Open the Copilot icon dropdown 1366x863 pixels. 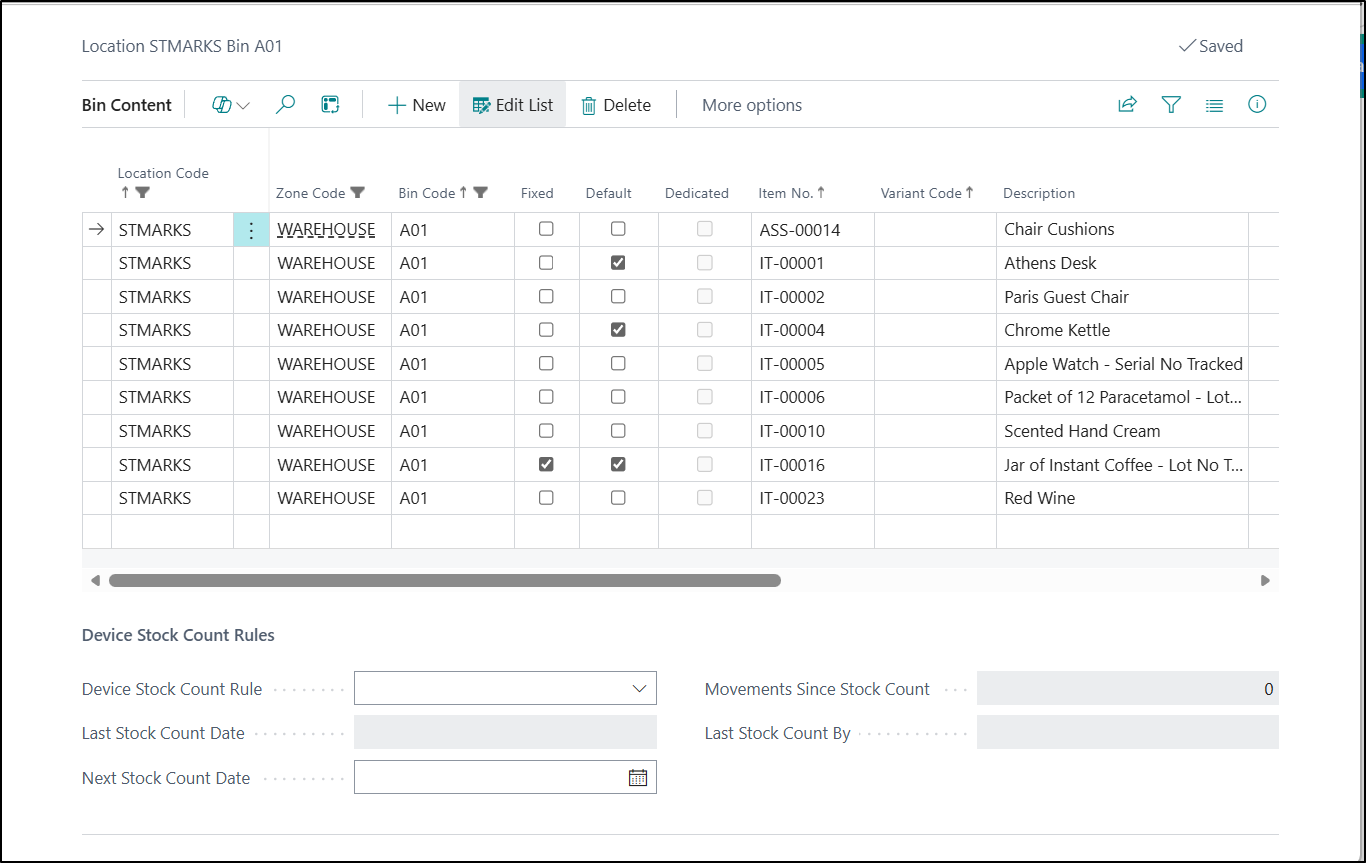pos(231,105)
